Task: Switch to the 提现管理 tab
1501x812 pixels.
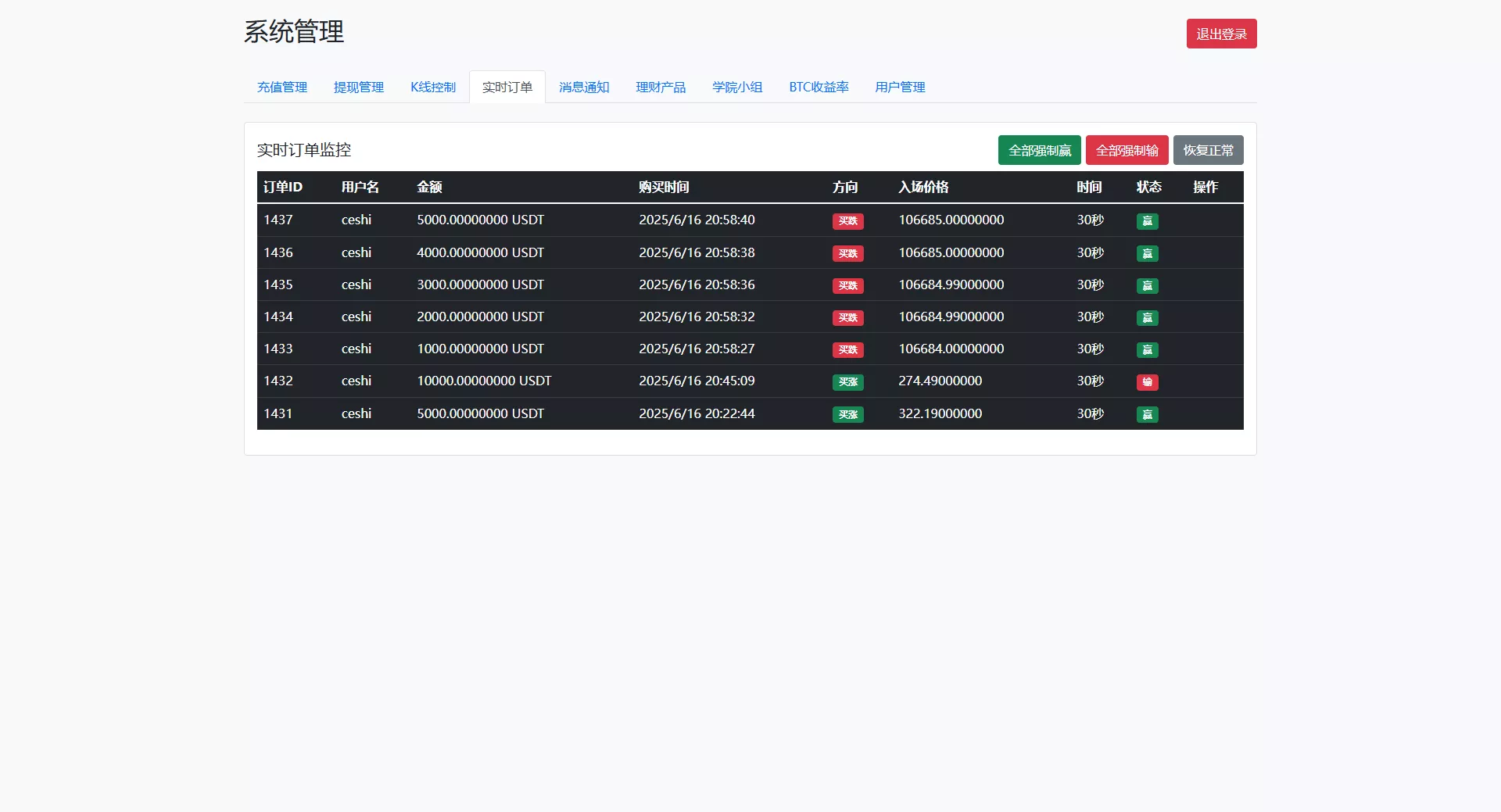Action: point(358,88)
